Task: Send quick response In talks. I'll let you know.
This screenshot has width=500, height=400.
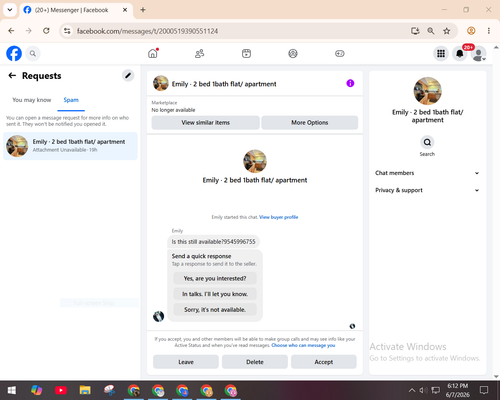Action: [215, 294]
